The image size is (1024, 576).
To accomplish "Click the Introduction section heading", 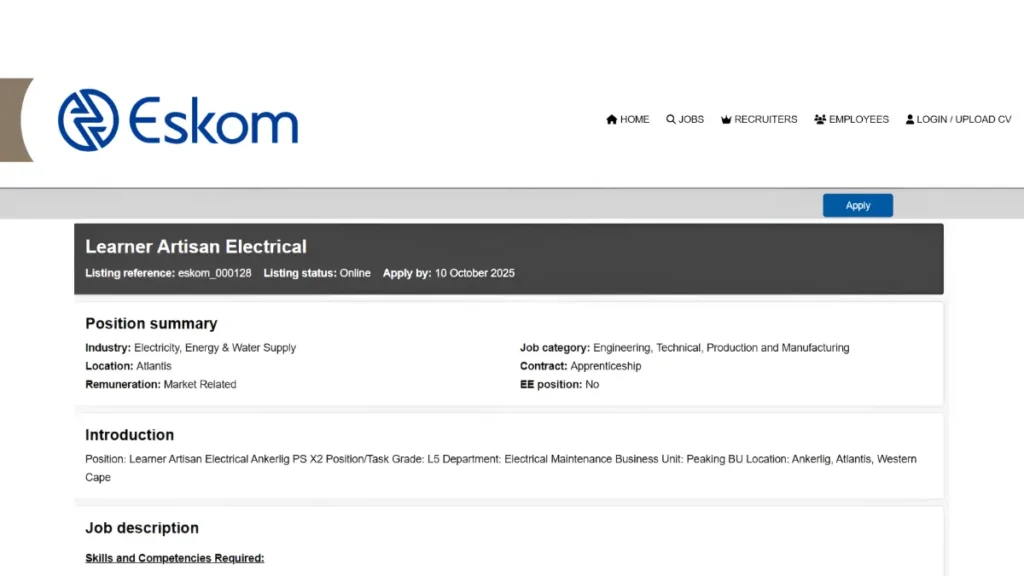I will pyautogui.click(x=129, y=435).
